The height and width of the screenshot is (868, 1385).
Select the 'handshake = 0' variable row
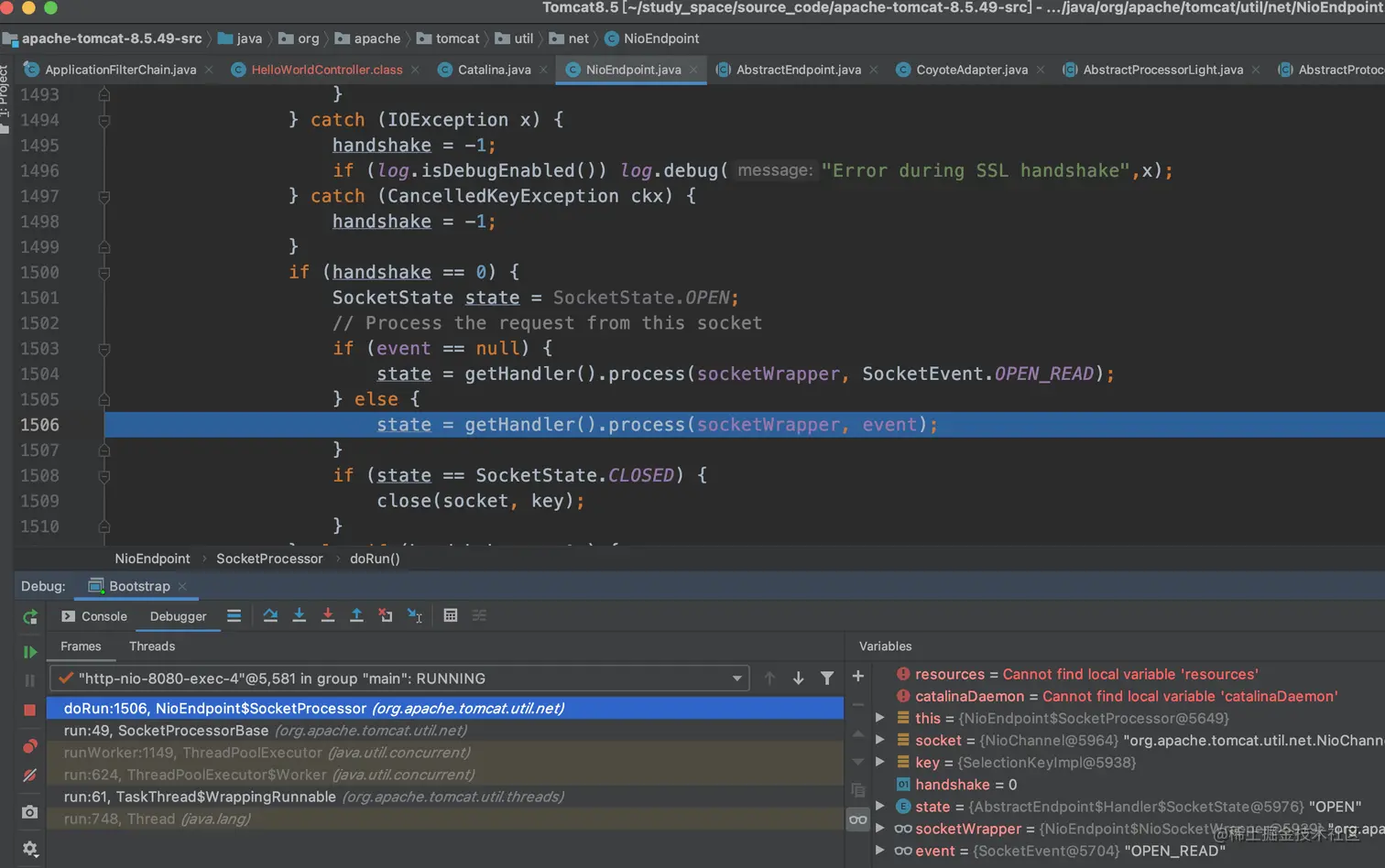pos(1129,785)
